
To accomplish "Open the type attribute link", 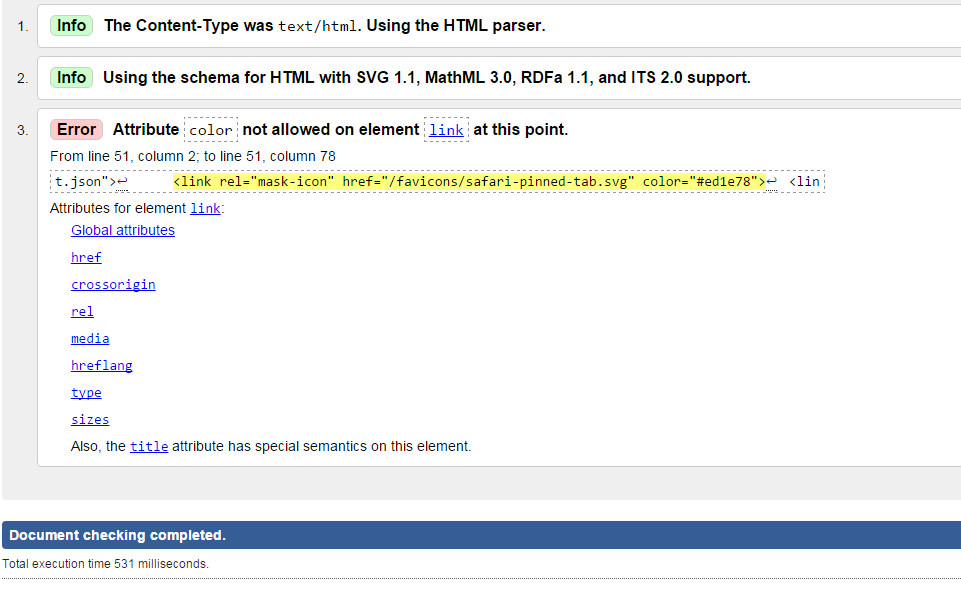I will pyautogui.click(x=86, y=392).
